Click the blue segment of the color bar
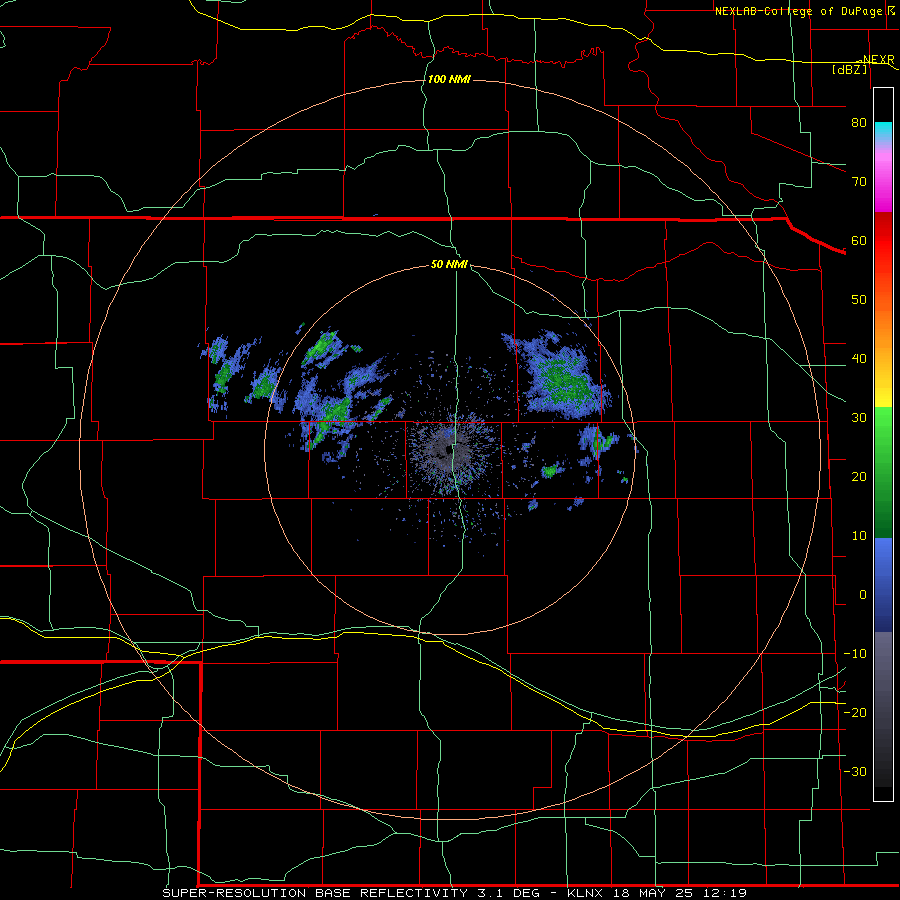This screenshot has width=900, height=900. (883, 584)
